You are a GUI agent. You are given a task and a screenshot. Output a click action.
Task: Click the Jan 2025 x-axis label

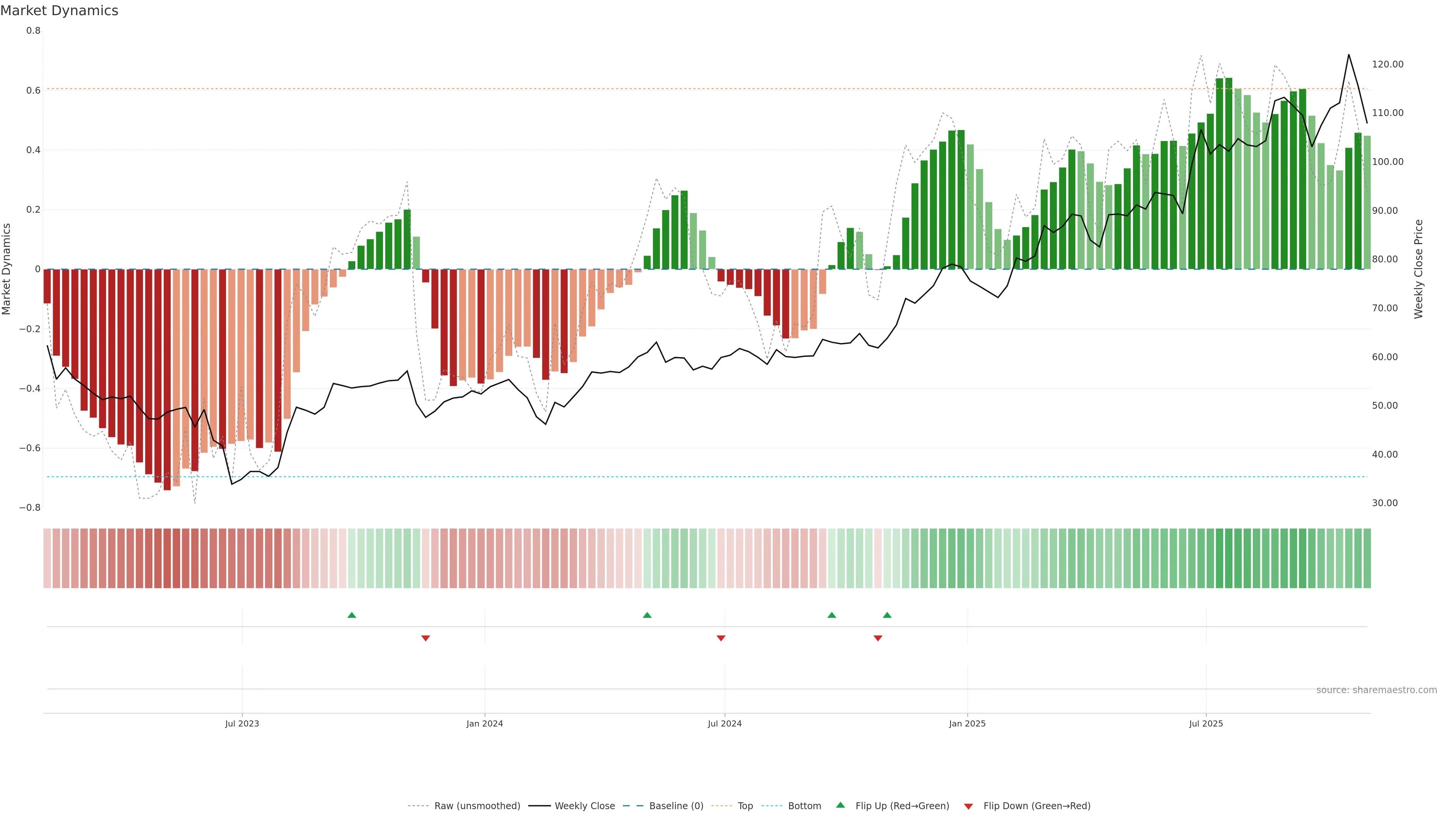click(x=967, y=723)
